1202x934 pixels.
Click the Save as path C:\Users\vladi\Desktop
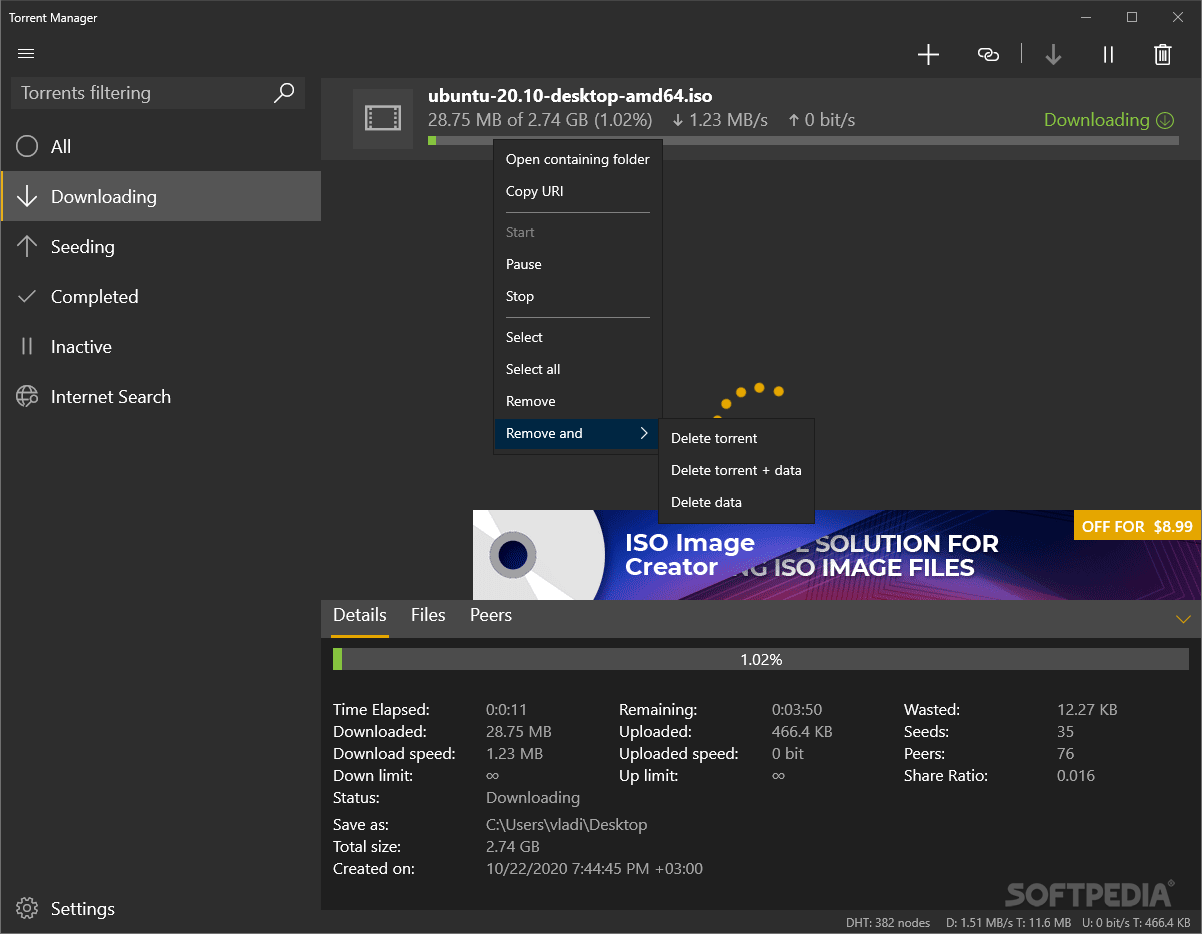tap(567, 825)
